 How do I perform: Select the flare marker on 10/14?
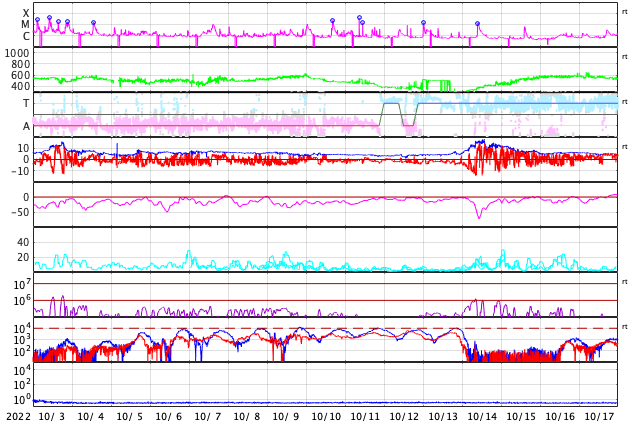click(477, 23)
